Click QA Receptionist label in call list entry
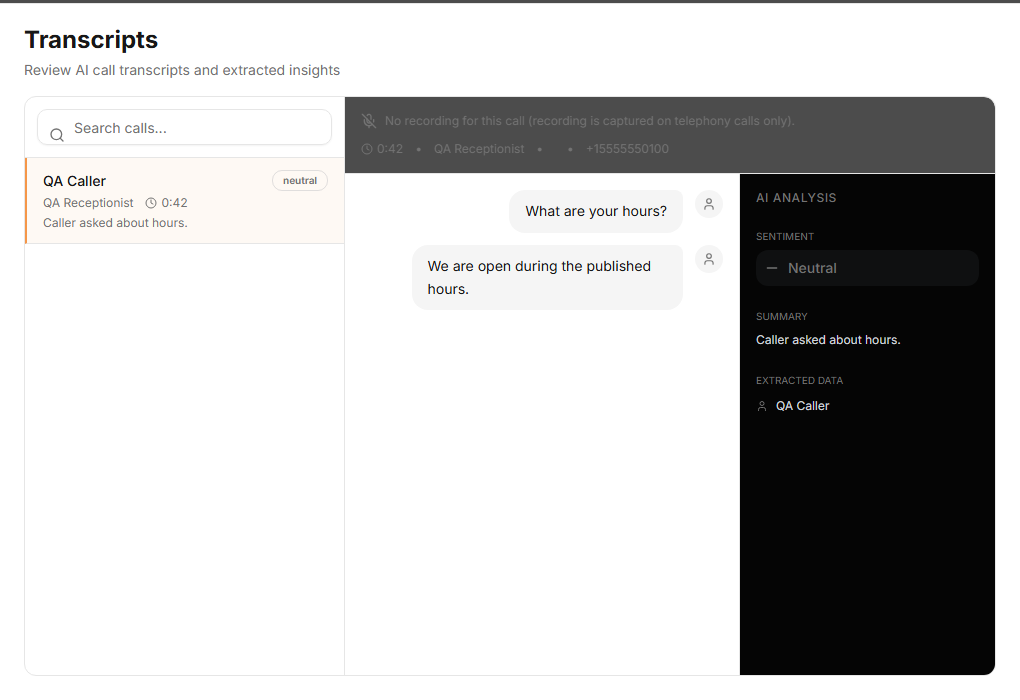1020x700 pixels. click(x=88, y=203)
